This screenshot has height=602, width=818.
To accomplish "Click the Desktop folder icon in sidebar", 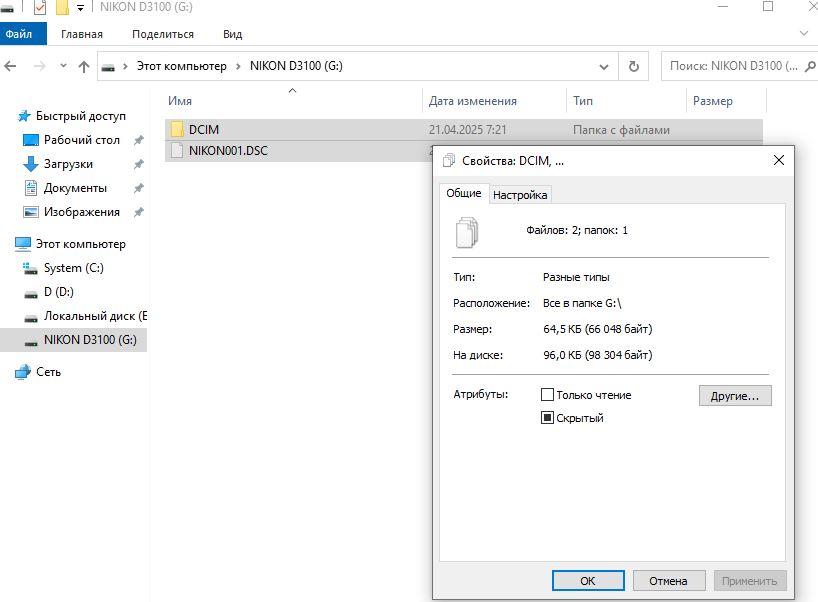I will tap(31, 140).
